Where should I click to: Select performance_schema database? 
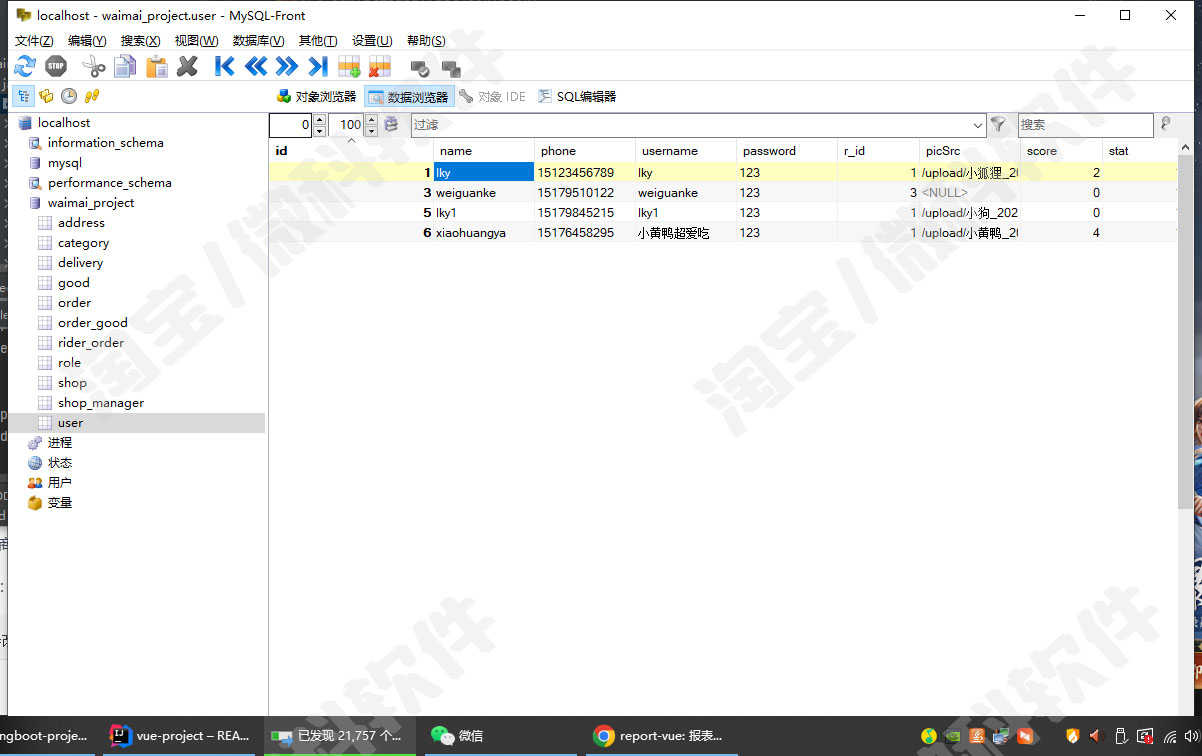pos(109,182)
